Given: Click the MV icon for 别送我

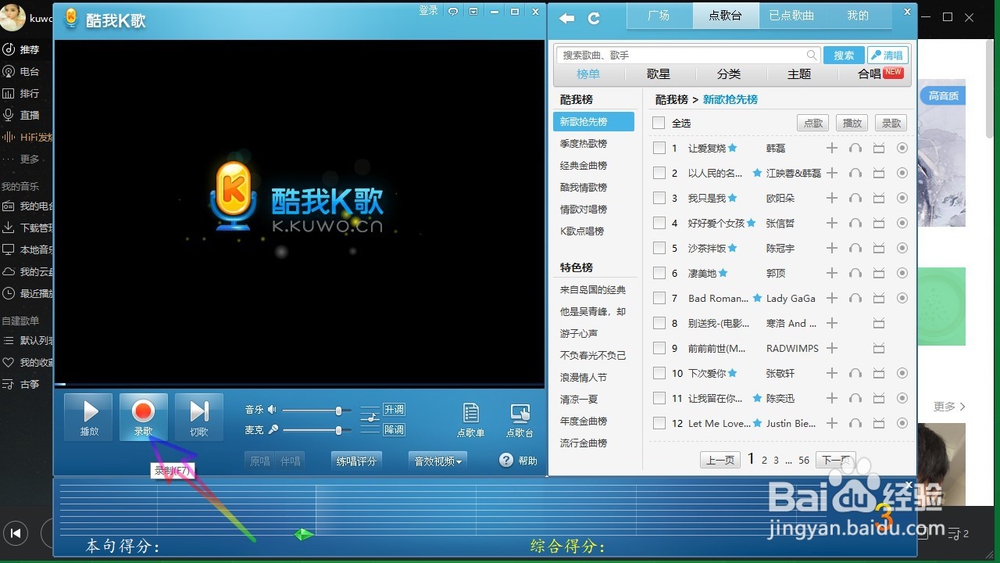Looking at the screenshot, I should [x=879, y=323].
